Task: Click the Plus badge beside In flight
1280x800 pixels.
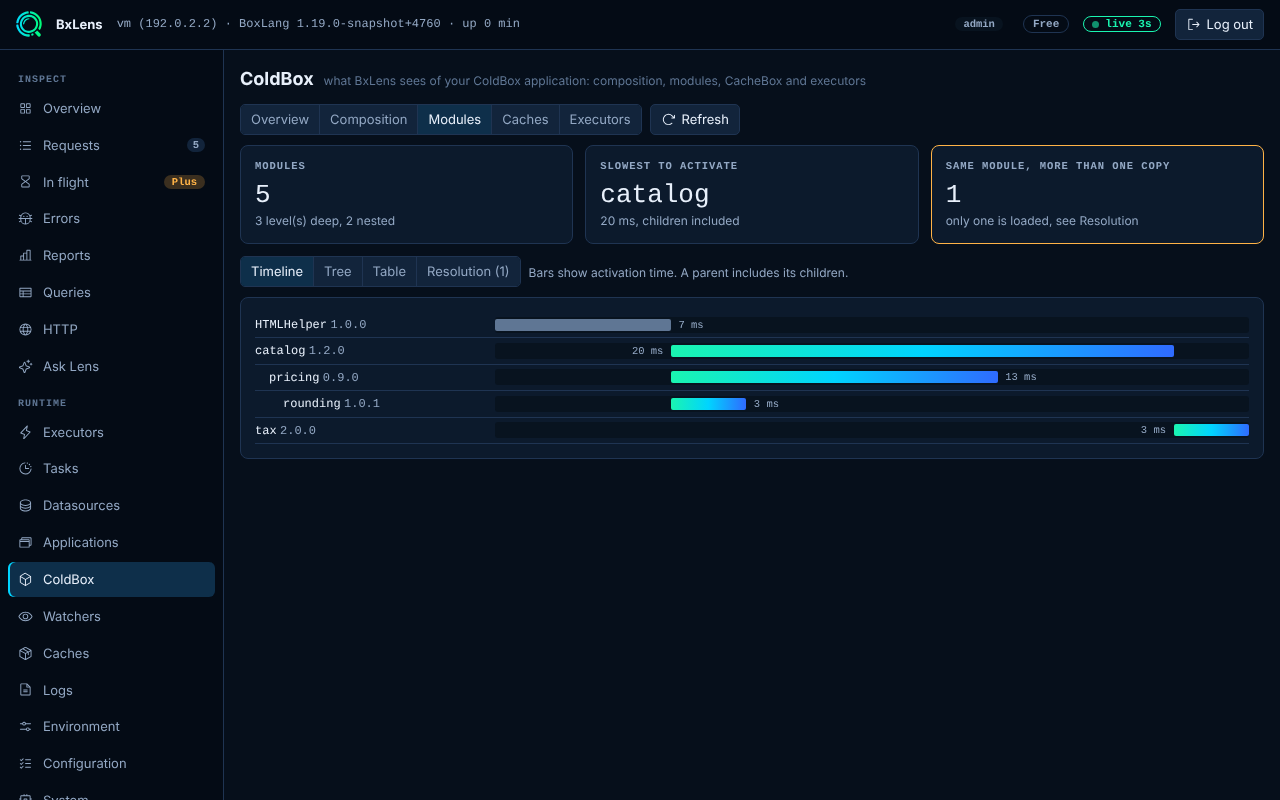Action: tap(184, 182)
